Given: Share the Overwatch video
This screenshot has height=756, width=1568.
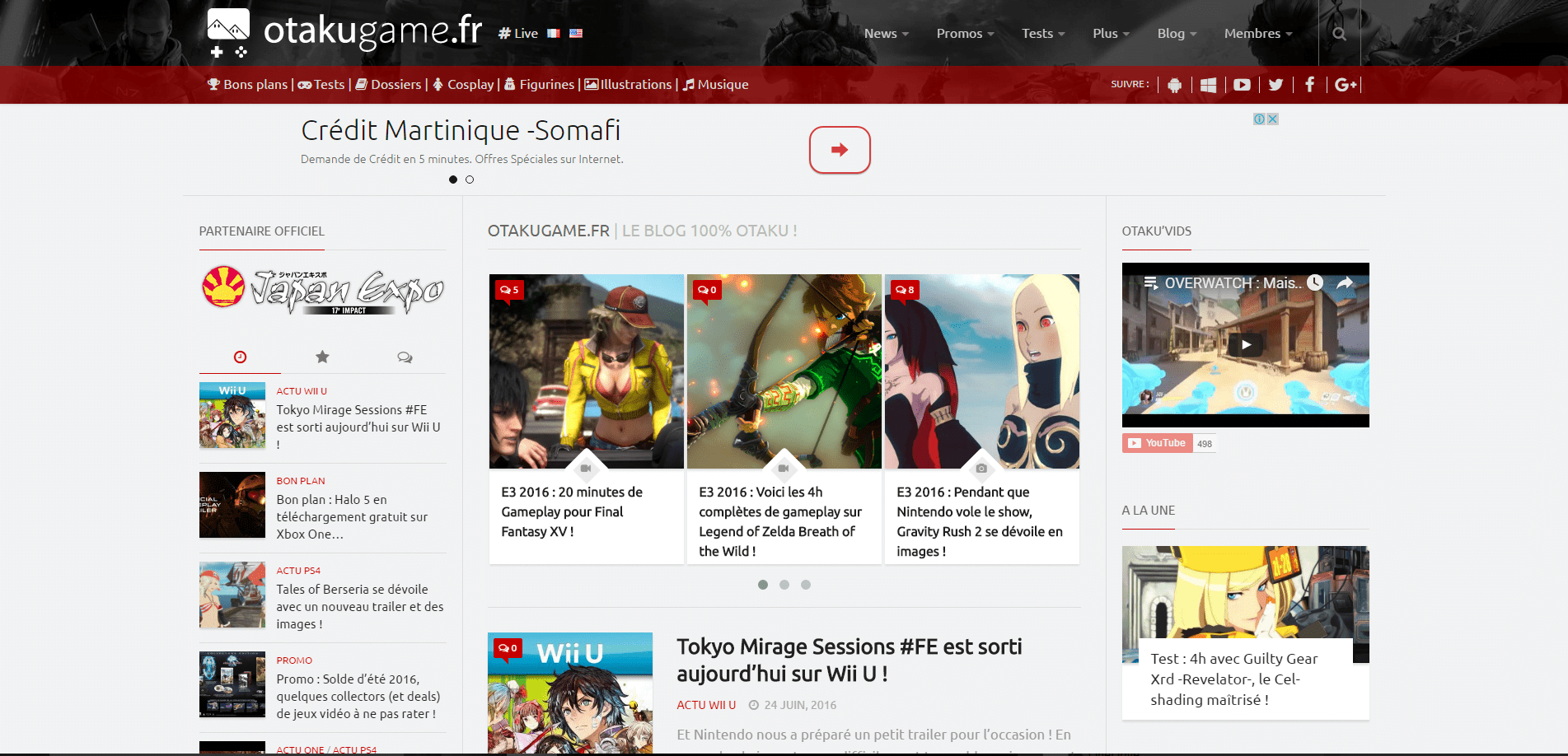Looking at the screenshot, I should 1345,282.
